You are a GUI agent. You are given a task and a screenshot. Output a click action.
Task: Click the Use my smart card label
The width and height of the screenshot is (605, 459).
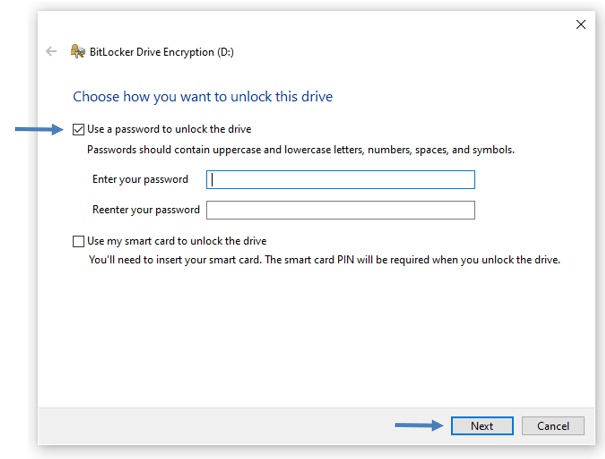(x=177, y=241)
